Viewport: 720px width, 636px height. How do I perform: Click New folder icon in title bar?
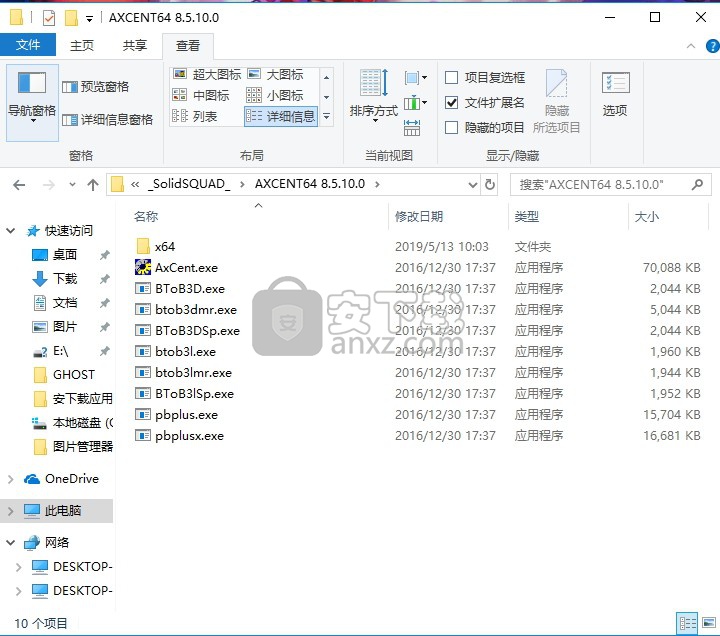click(x=71, y=18)
